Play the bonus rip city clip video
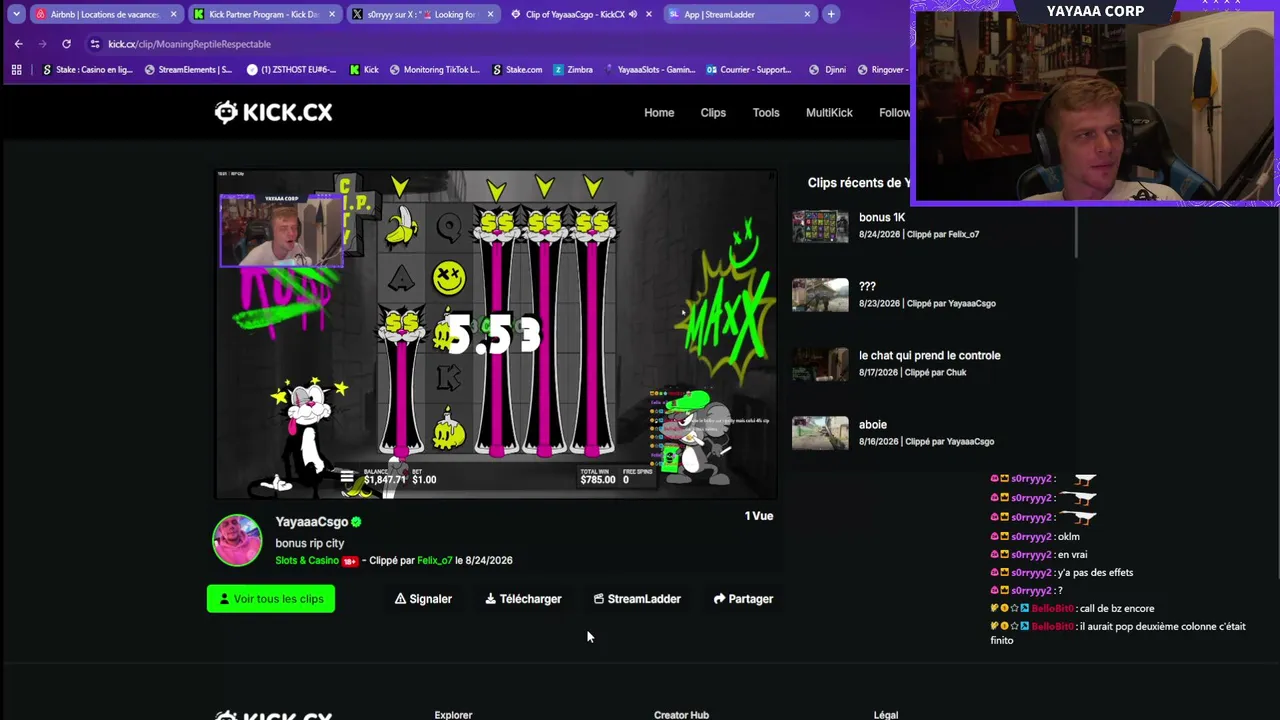Viewport: 1280px width, 720px height. [495, 334]
